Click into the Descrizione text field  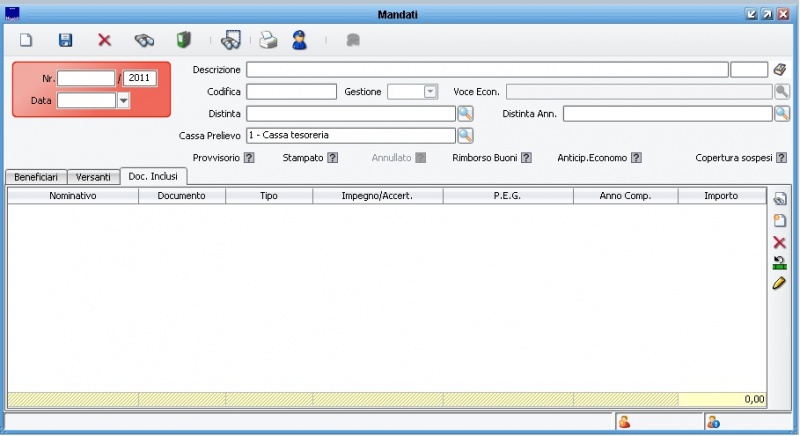pyautogui.click(x=487, y=70)
